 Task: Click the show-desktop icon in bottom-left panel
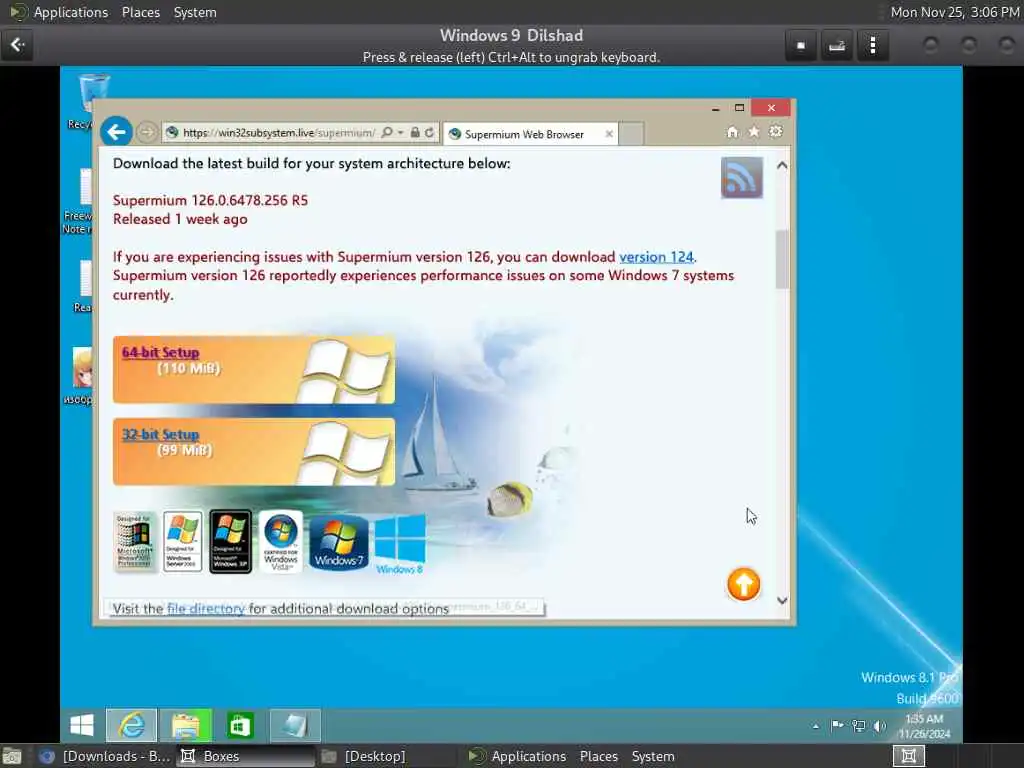click(12, 756)
